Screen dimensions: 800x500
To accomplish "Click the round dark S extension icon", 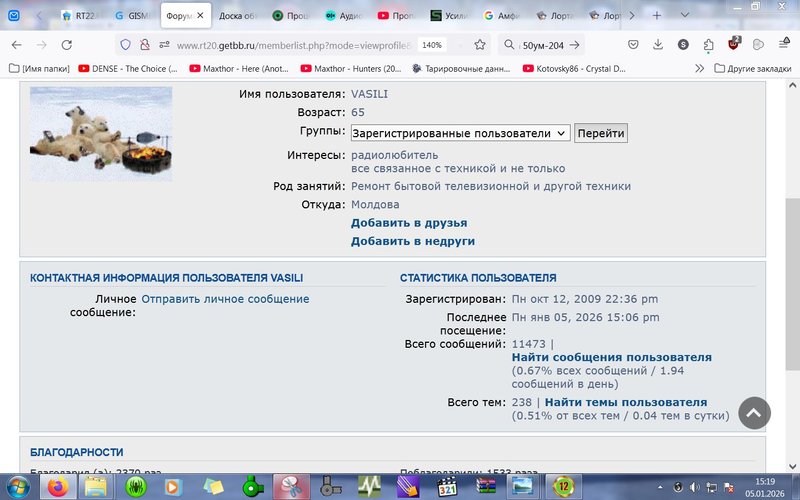I will [x=683, y=45].
